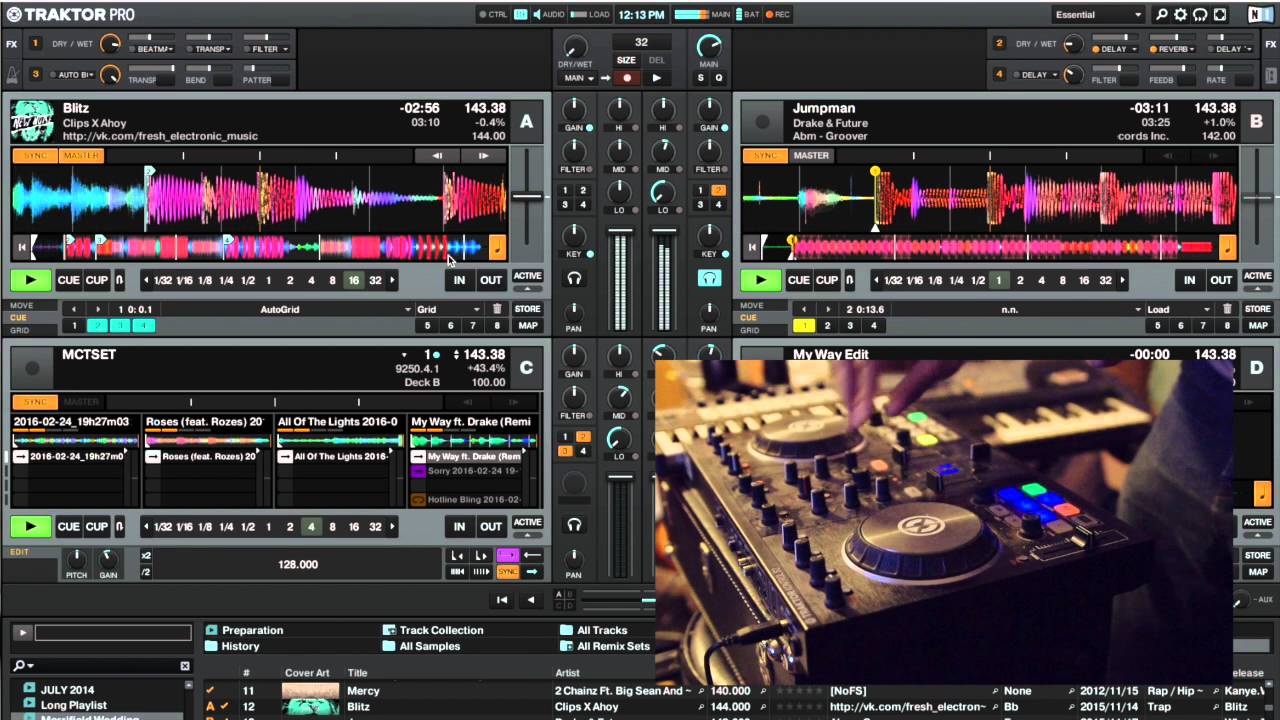The image size is (1280, 720).
Task: Skip Deck B to track start
Action: 751,247
